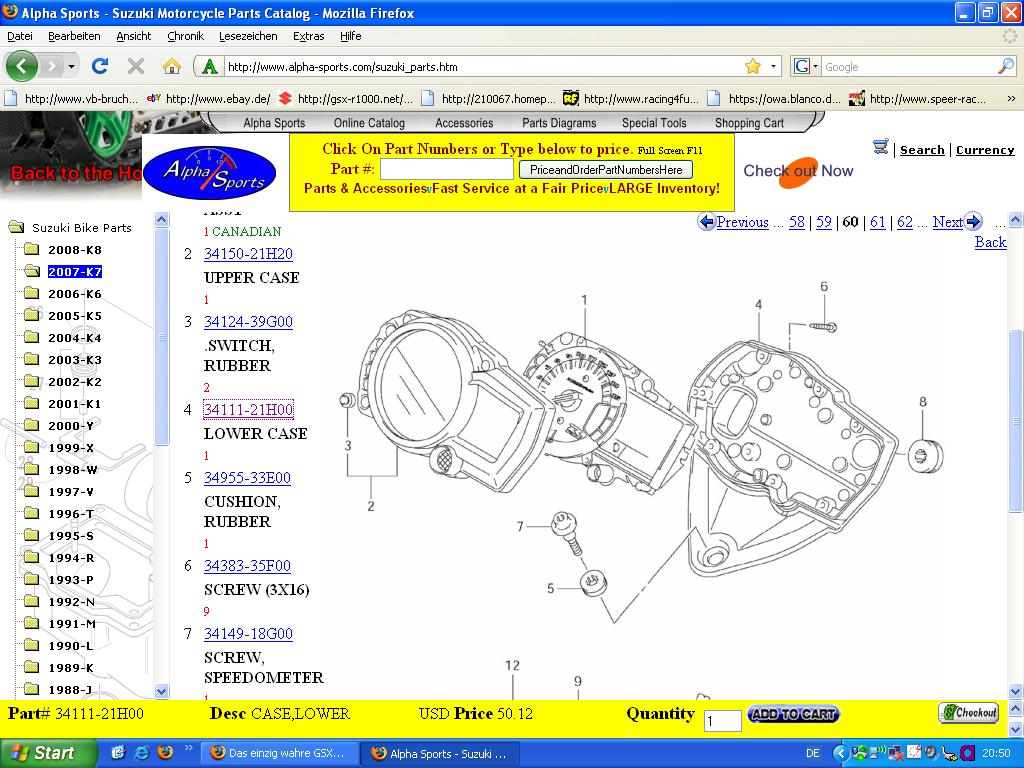Open the Datei menu
Screen dimensions: 1024x768
[x=20, y=36]
